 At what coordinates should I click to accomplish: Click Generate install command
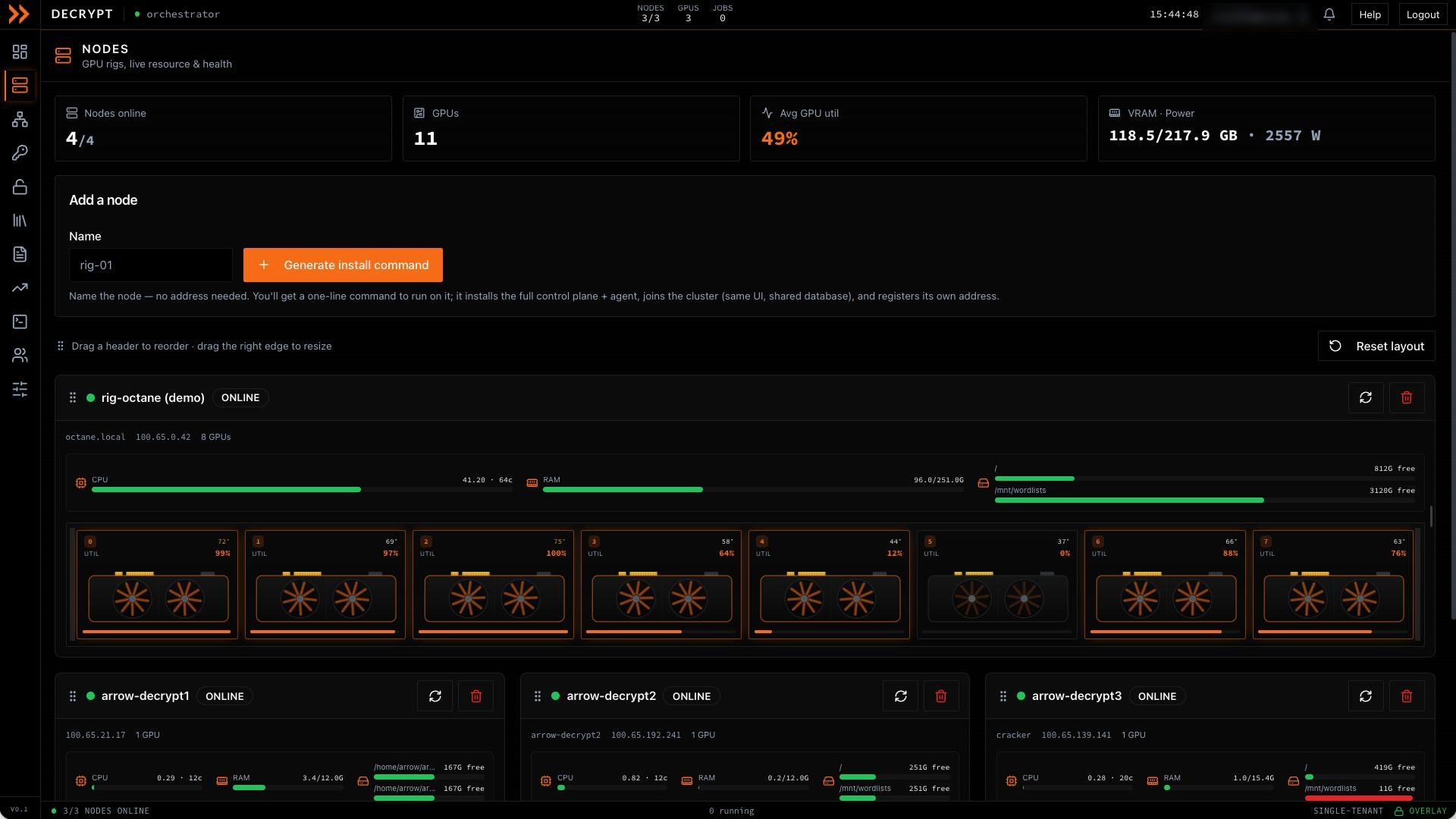(343, 265)
